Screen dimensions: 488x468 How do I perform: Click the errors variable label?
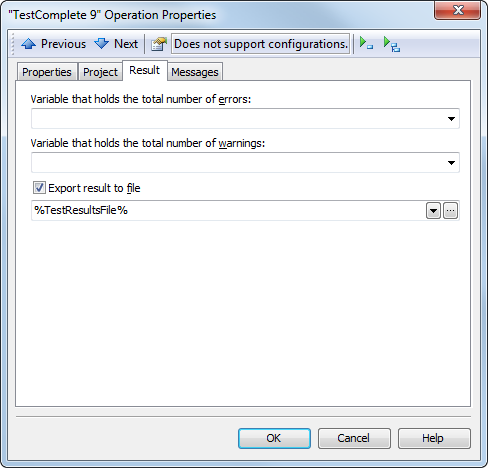(141, 99)
